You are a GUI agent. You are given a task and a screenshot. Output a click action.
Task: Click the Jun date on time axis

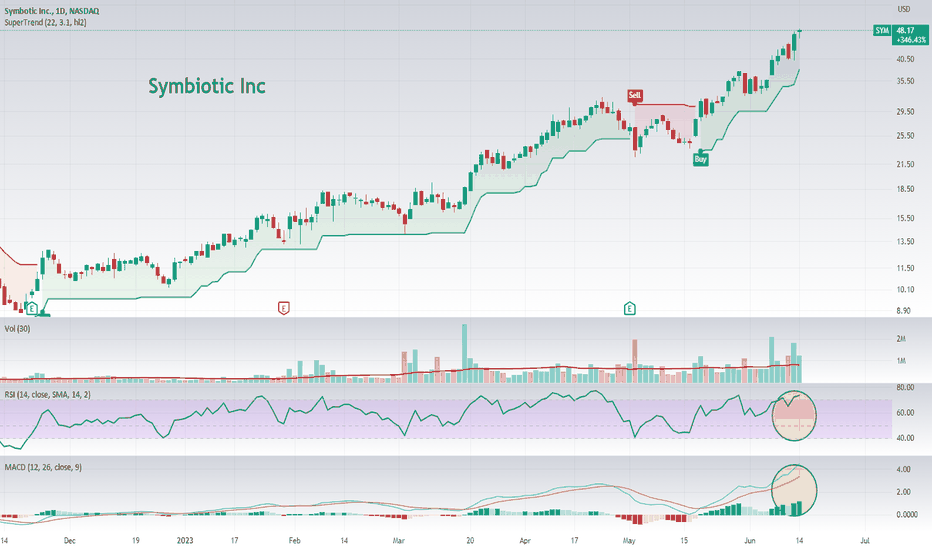click(750, 540)
